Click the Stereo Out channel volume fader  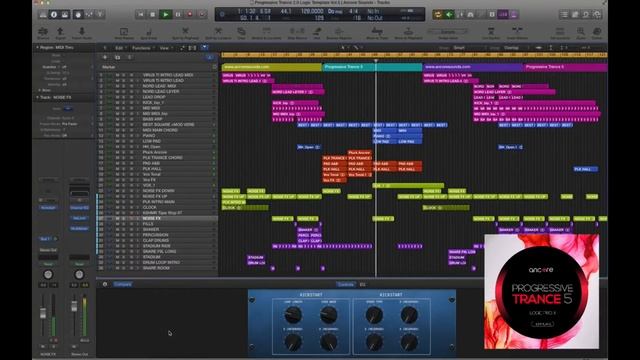pyautogui.click(x=74, y=307)
